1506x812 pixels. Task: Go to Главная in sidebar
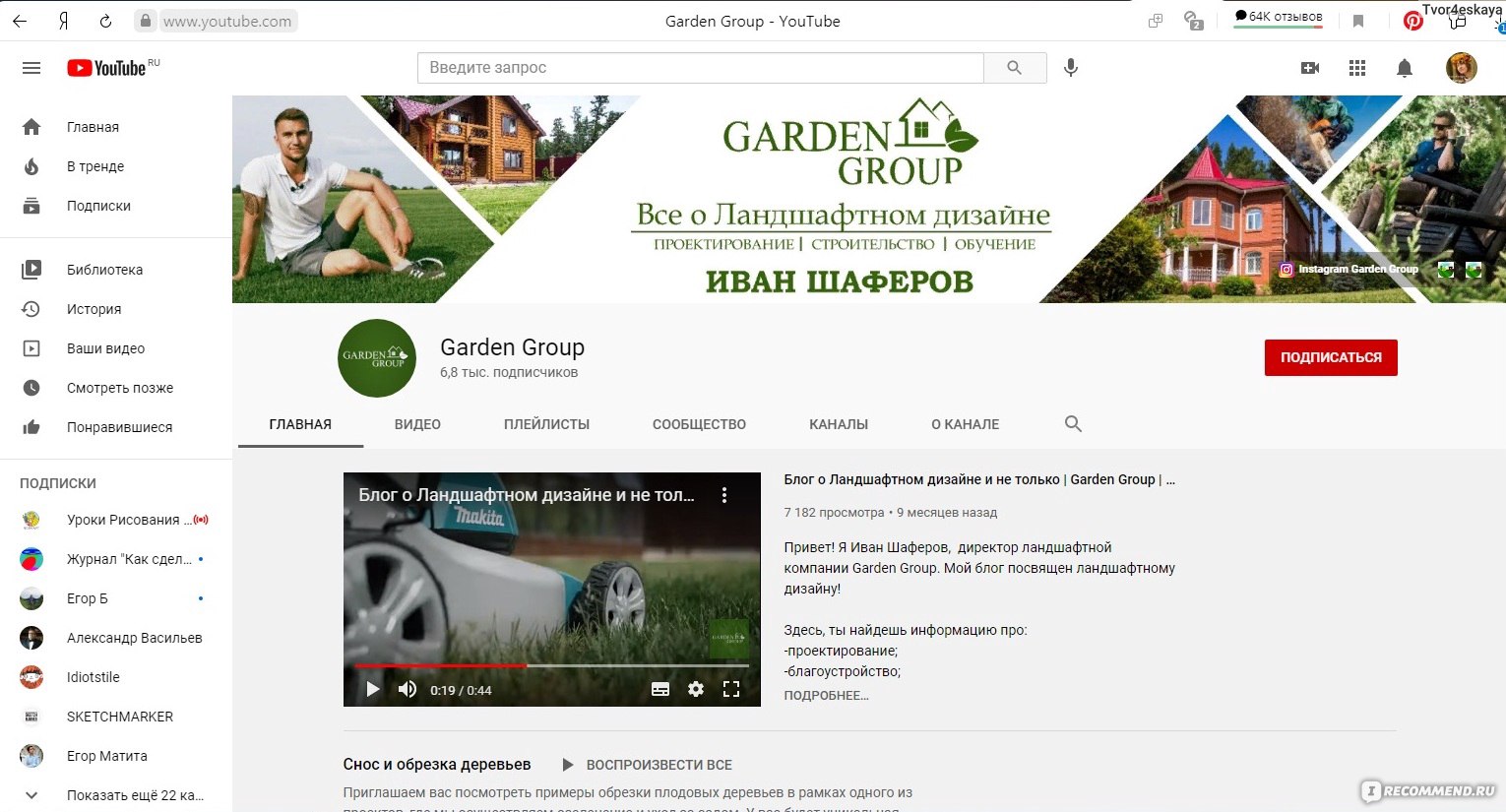[x=116, y=127]
